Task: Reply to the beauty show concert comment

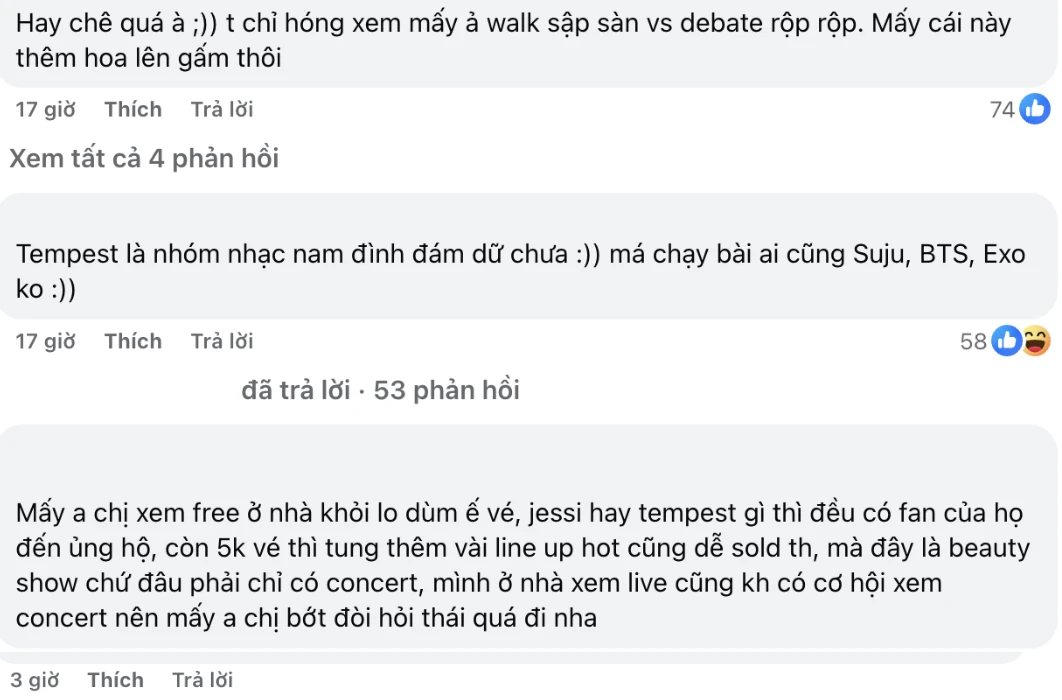Action: coord(202,680)
